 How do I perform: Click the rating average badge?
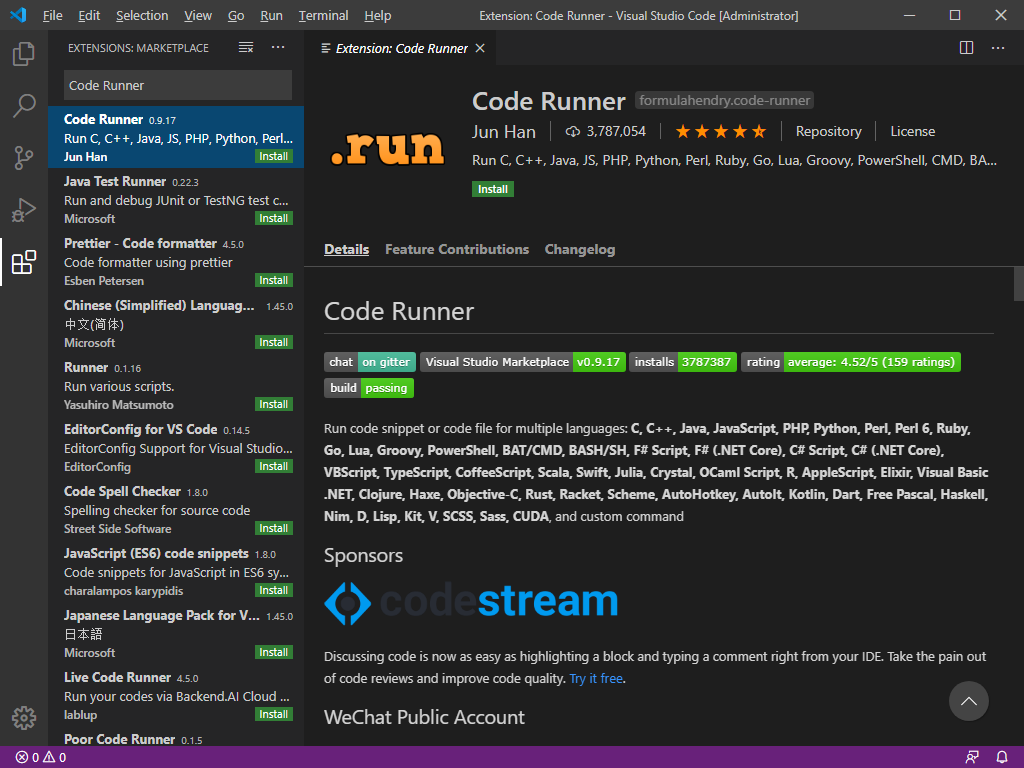tap(850, 362)
